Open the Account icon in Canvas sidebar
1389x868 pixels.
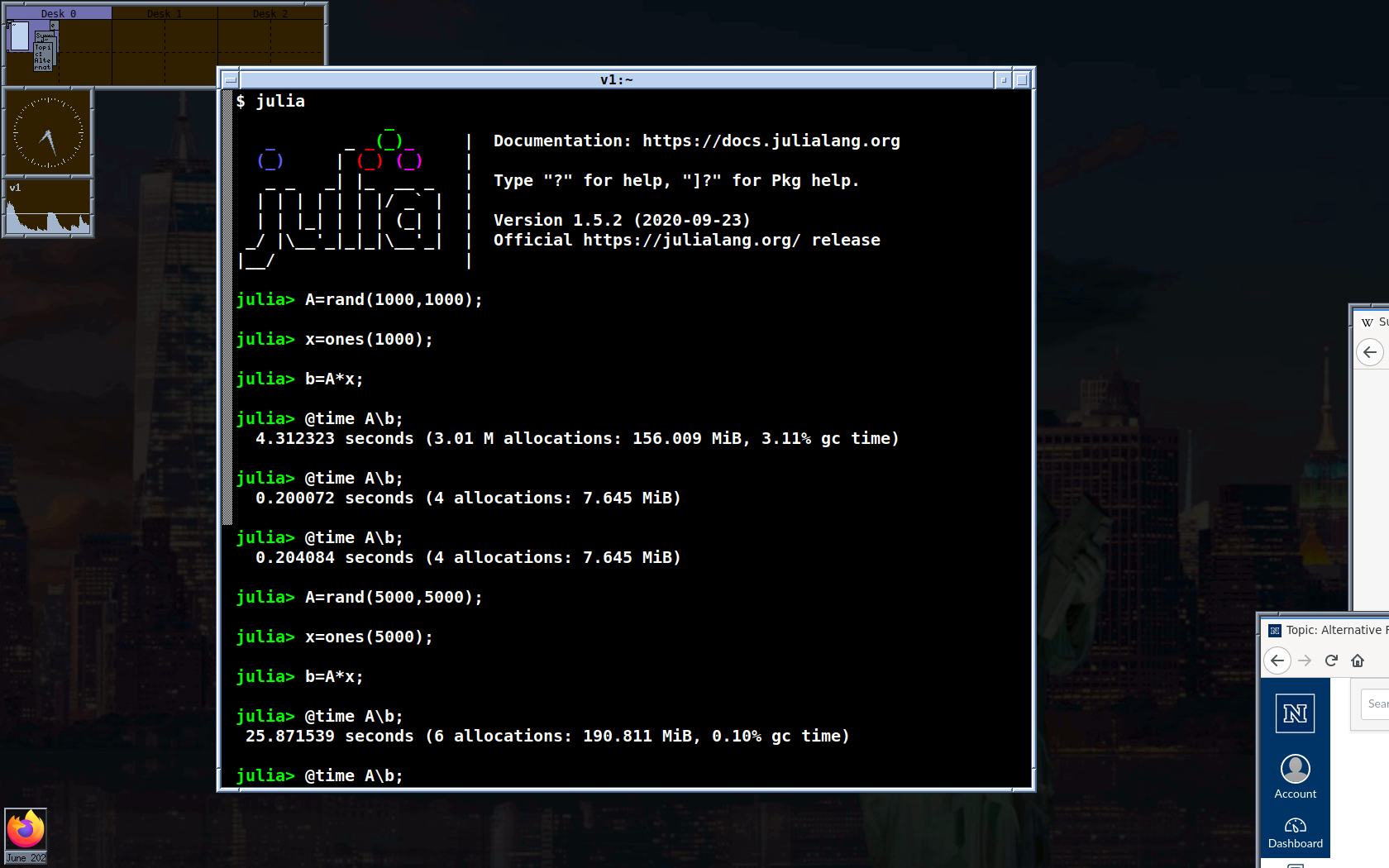coord(1295,777)
